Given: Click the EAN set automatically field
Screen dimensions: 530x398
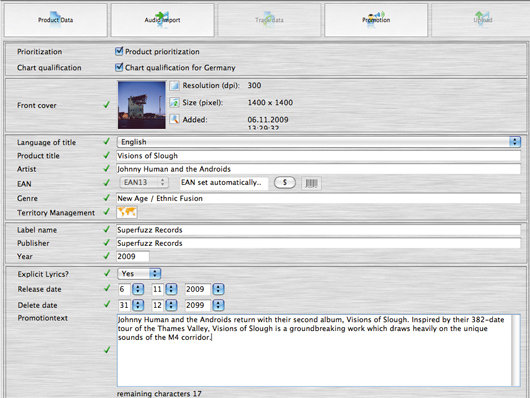Looking at the screenshot, I should [x=224, y=183].
